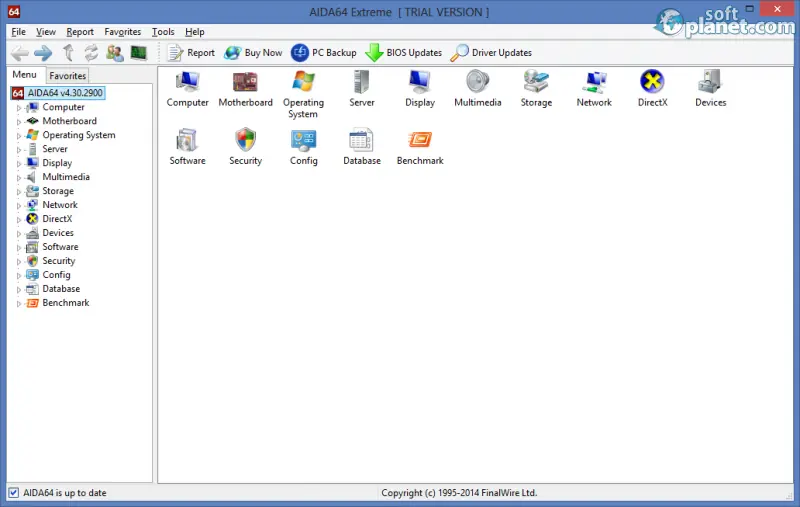The height and width of the screenshot is (507, 800).
Task: Expand the Multimedia tree node
Action: point(19,178)
